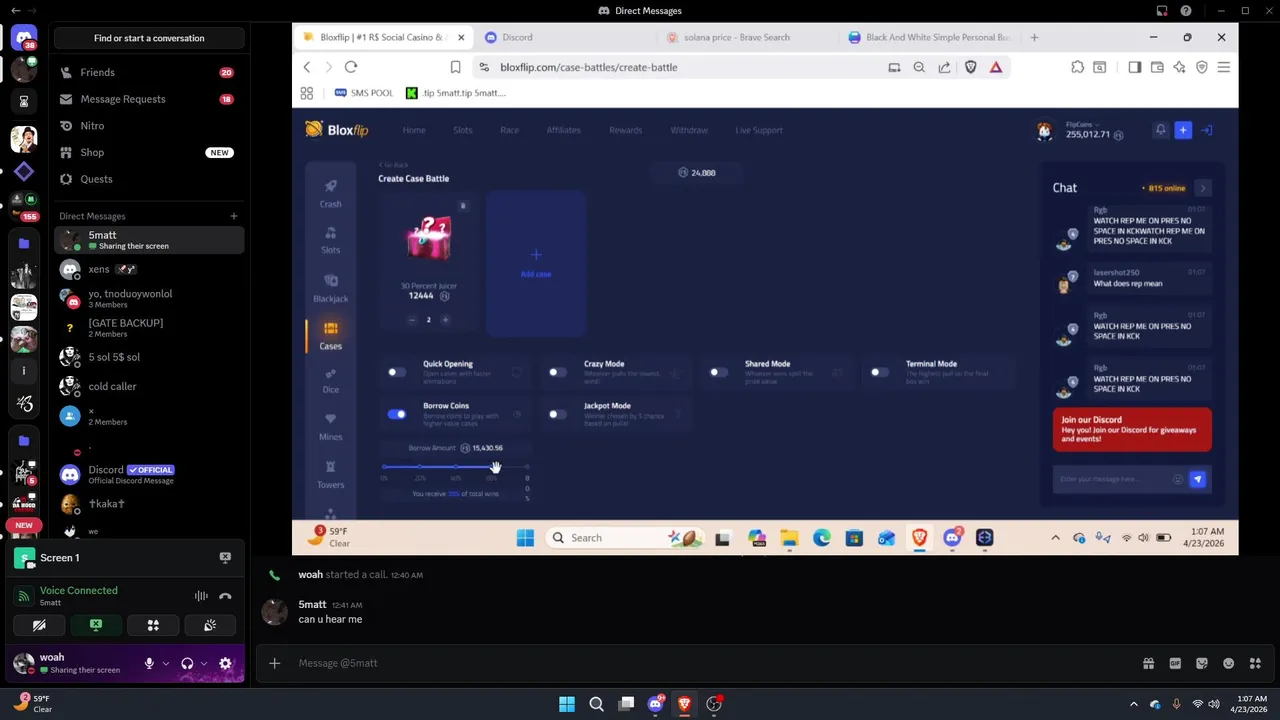Screen dimensions: 1280x720
Task: Select 5matt direct message
Action: pos(149,240)
